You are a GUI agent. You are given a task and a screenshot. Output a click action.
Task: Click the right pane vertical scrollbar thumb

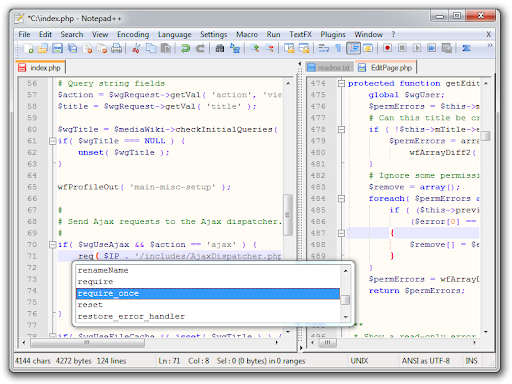click(x=486, y=136)
